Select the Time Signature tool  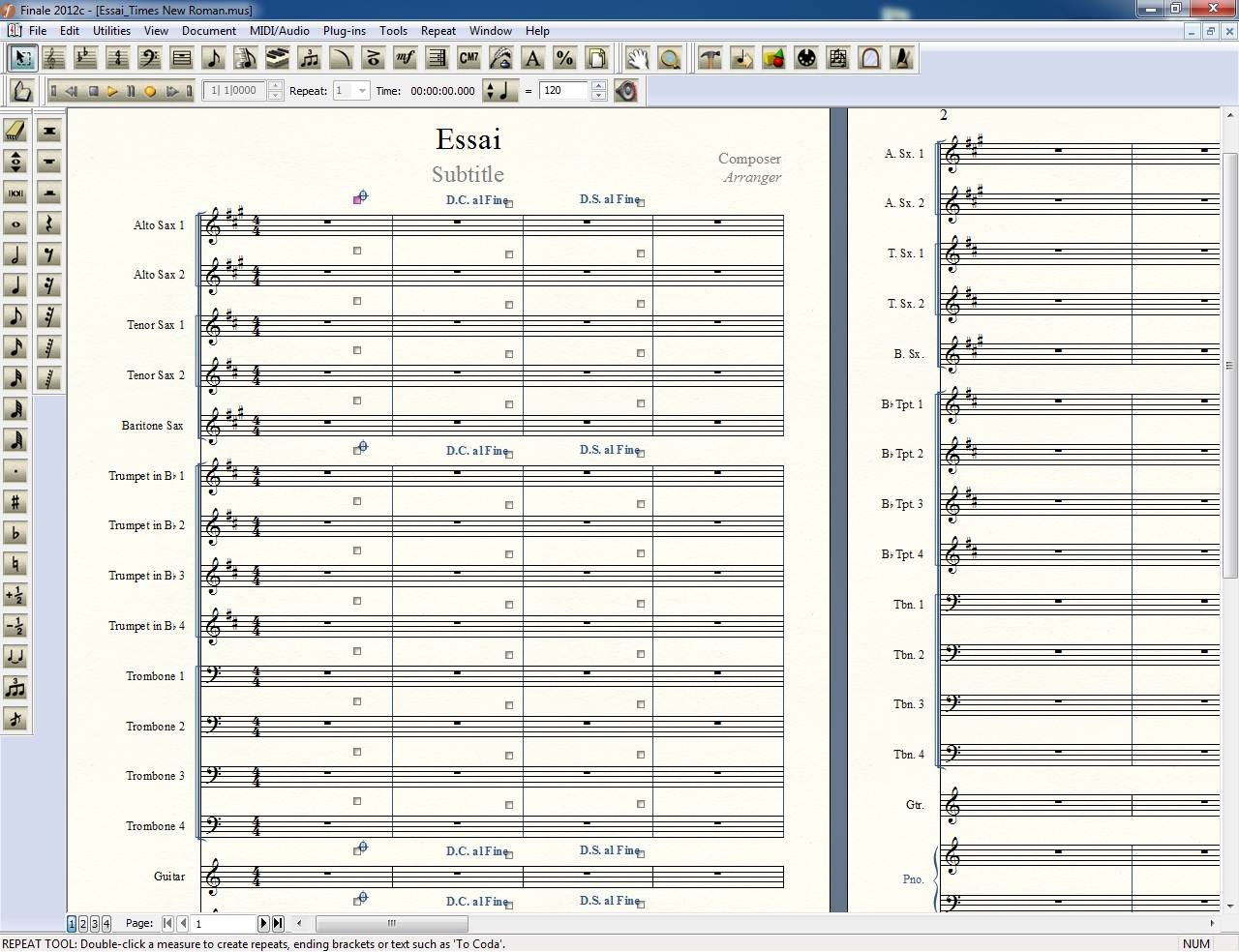(x=117, y=58)
